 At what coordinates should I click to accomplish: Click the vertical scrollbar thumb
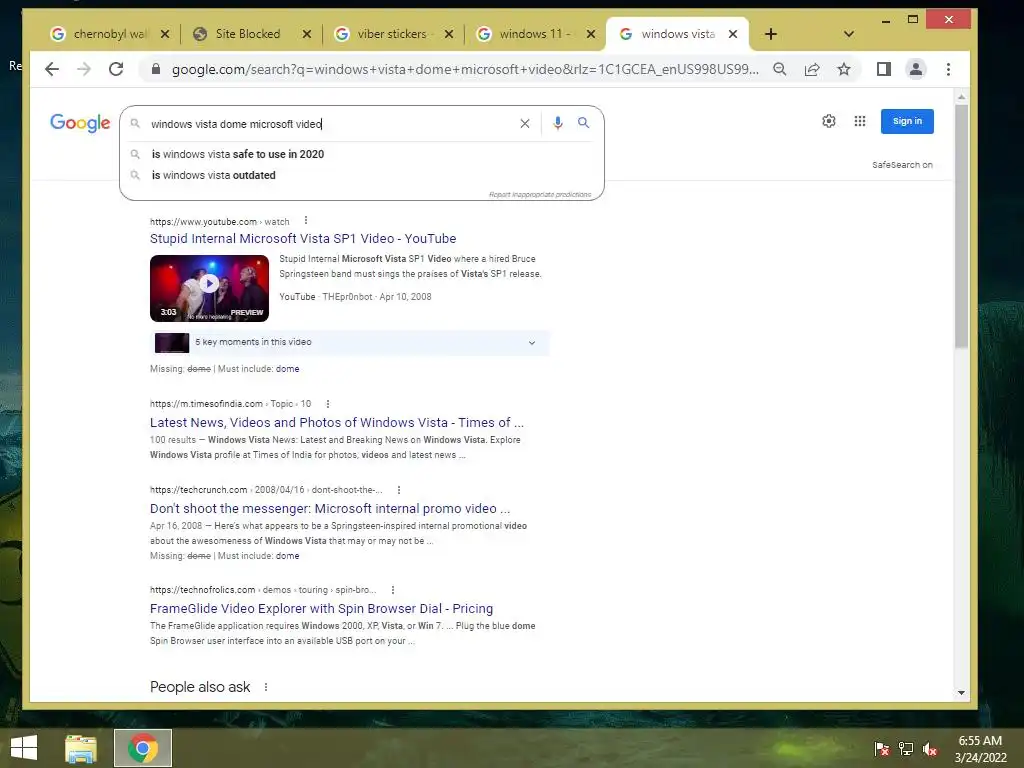click(961, 225)
